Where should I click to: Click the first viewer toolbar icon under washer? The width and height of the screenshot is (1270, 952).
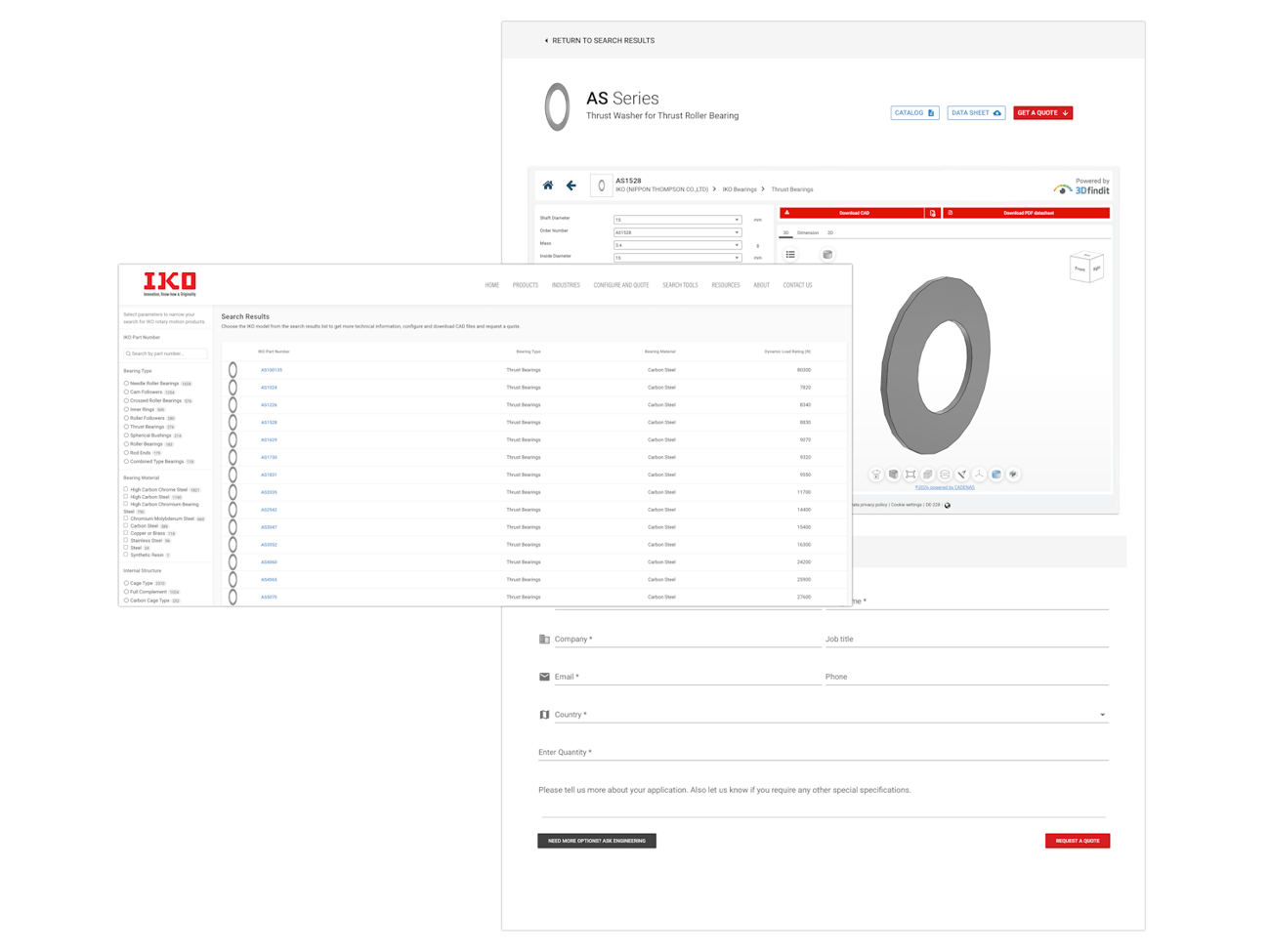pos(876,475)
